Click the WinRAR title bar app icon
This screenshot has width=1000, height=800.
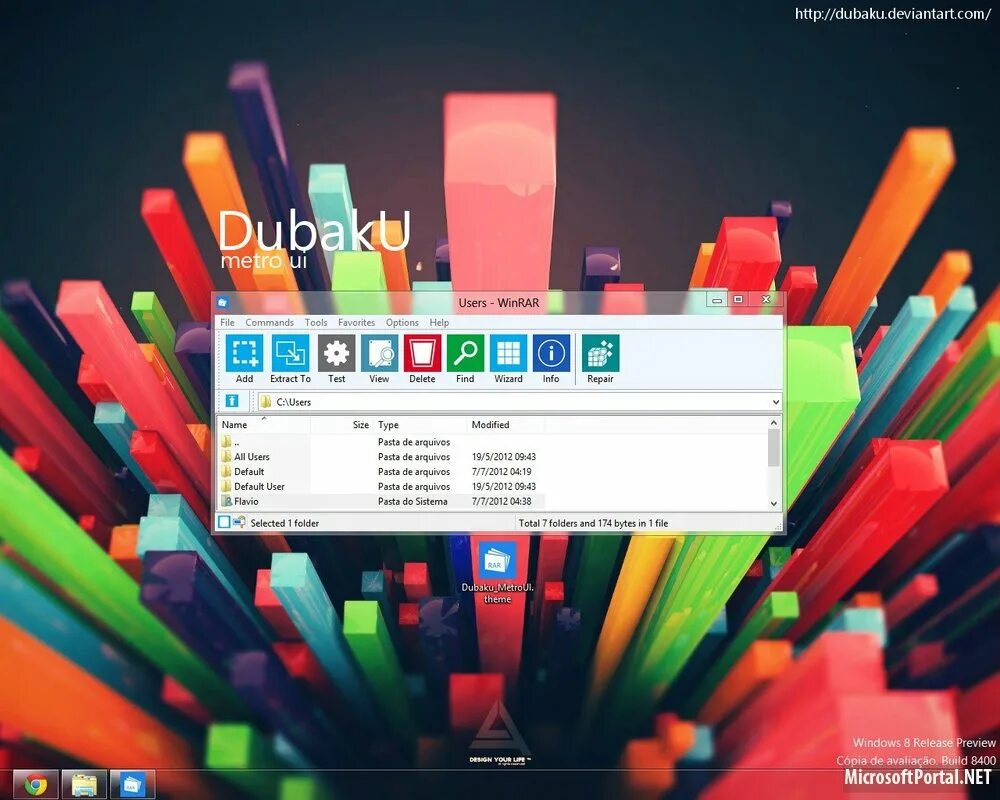pos(223,302)
